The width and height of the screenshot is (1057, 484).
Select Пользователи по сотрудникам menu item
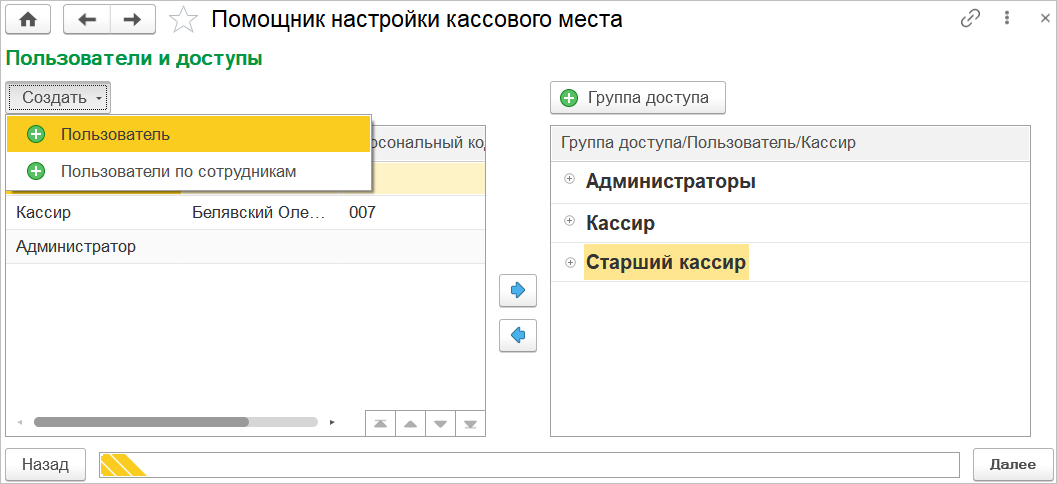178,171
